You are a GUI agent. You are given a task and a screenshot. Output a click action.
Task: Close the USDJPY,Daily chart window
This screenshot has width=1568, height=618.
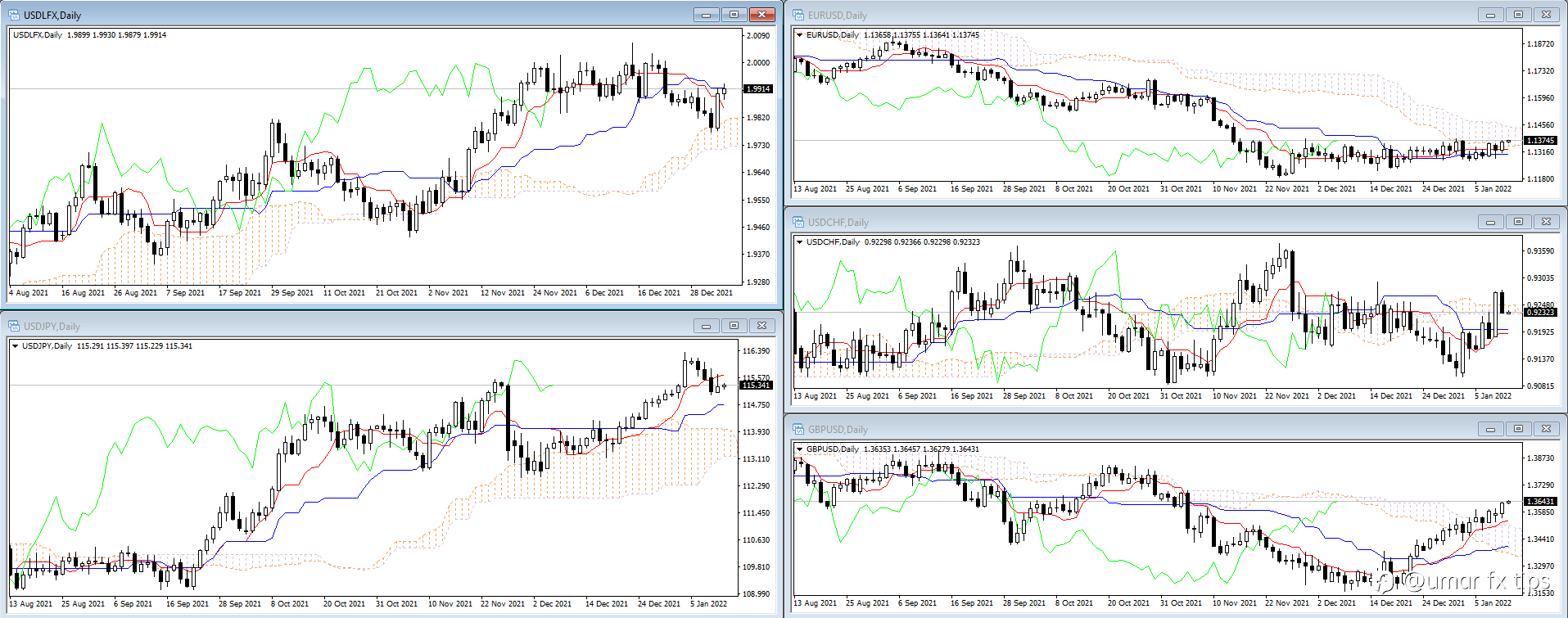coord(761,326)
